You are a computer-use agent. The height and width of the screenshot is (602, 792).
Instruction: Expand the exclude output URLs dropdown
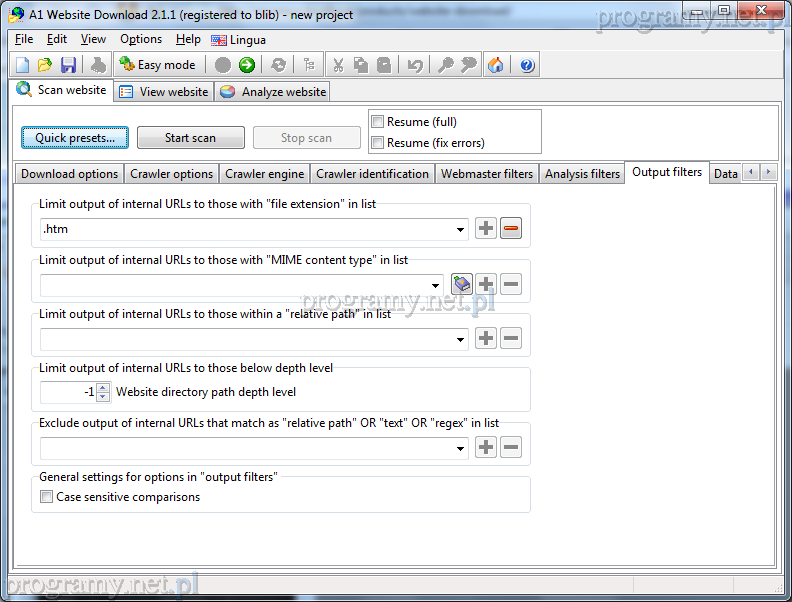pyautogui.click(x=461, y=448)
